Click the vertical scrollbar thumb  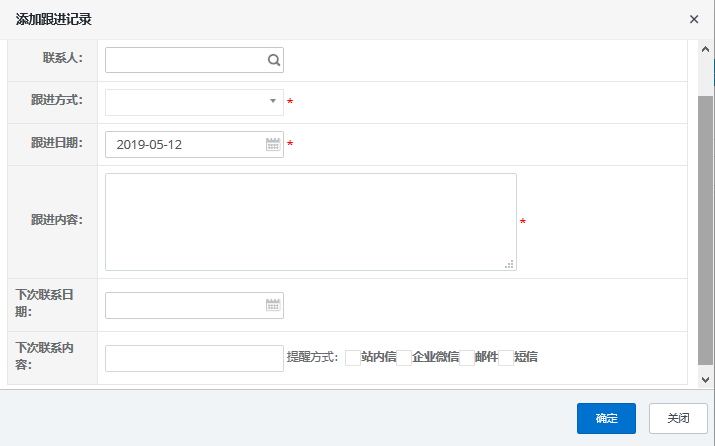(x=705, y=230)
